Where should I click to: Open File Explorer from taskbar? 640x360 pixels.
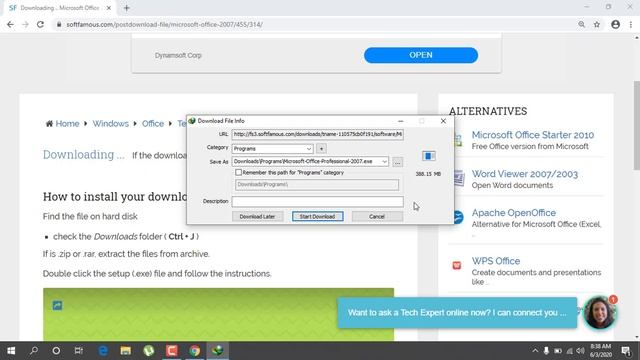click(x=126, y=351)
